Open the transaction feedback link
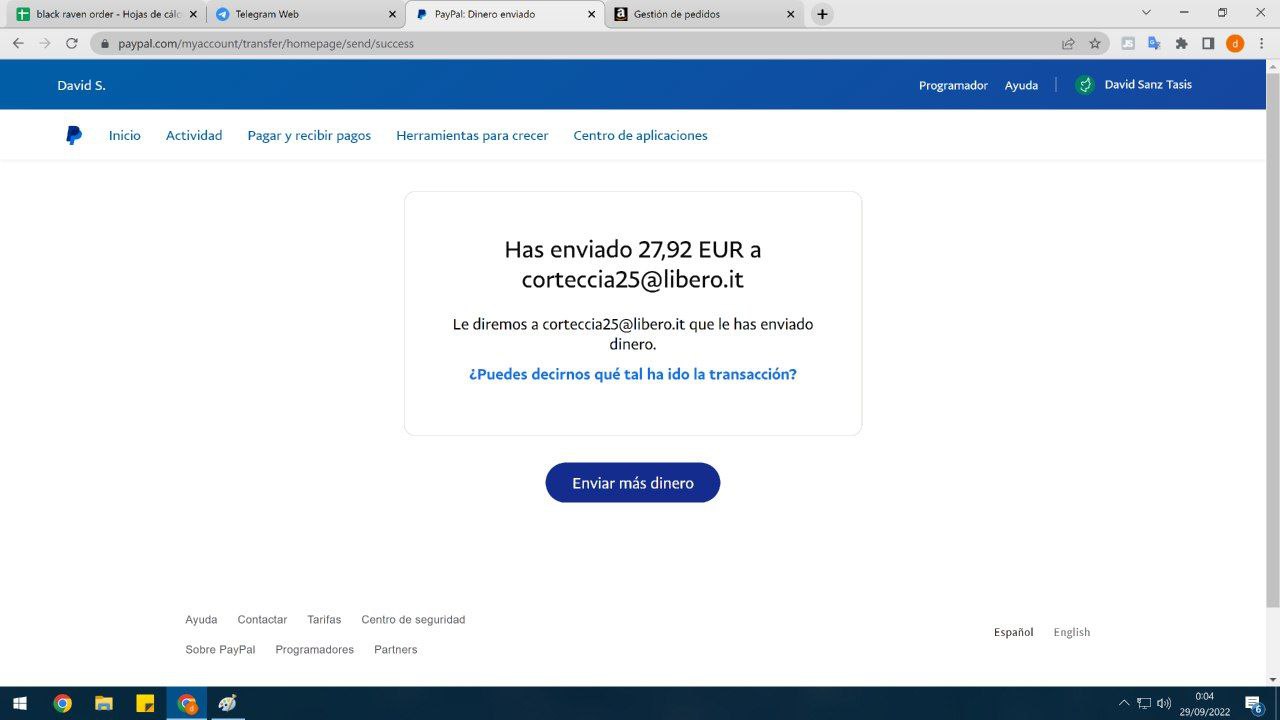Image resolution: width=1280 pixels, height=720 pixels. (632, 374)
